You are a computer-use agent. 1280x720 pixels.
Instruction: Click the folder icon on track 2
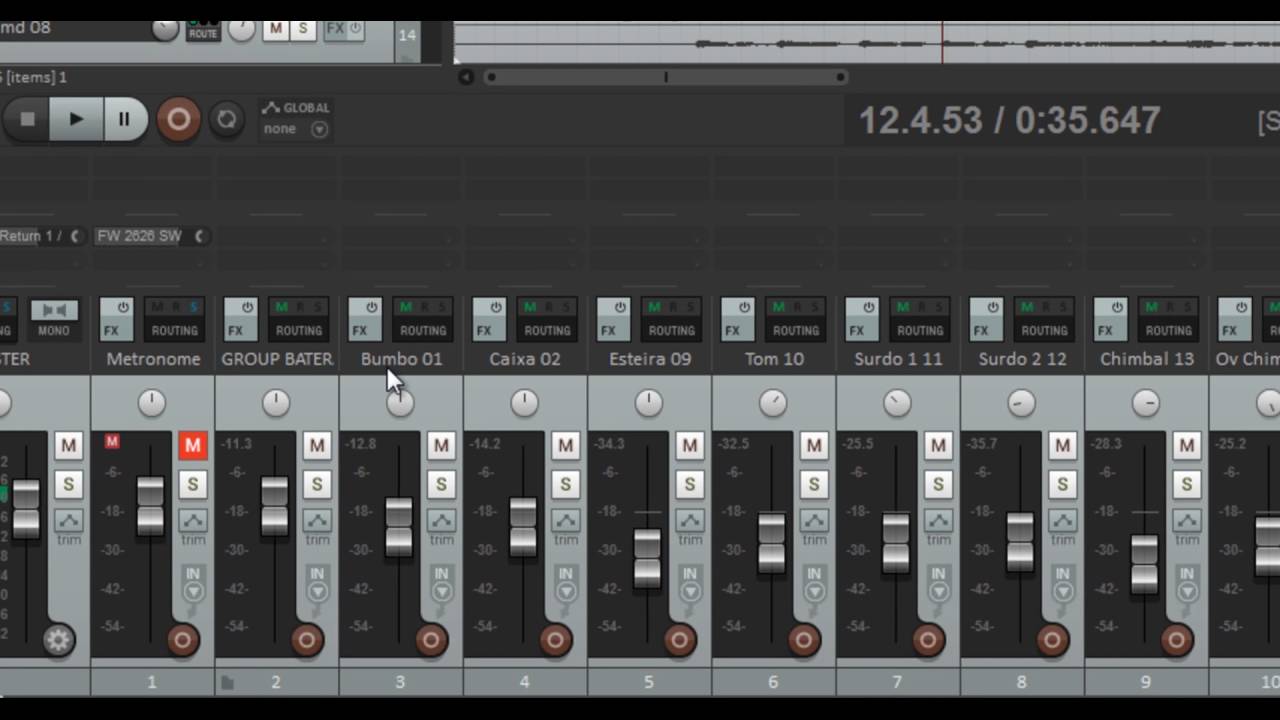227,683
